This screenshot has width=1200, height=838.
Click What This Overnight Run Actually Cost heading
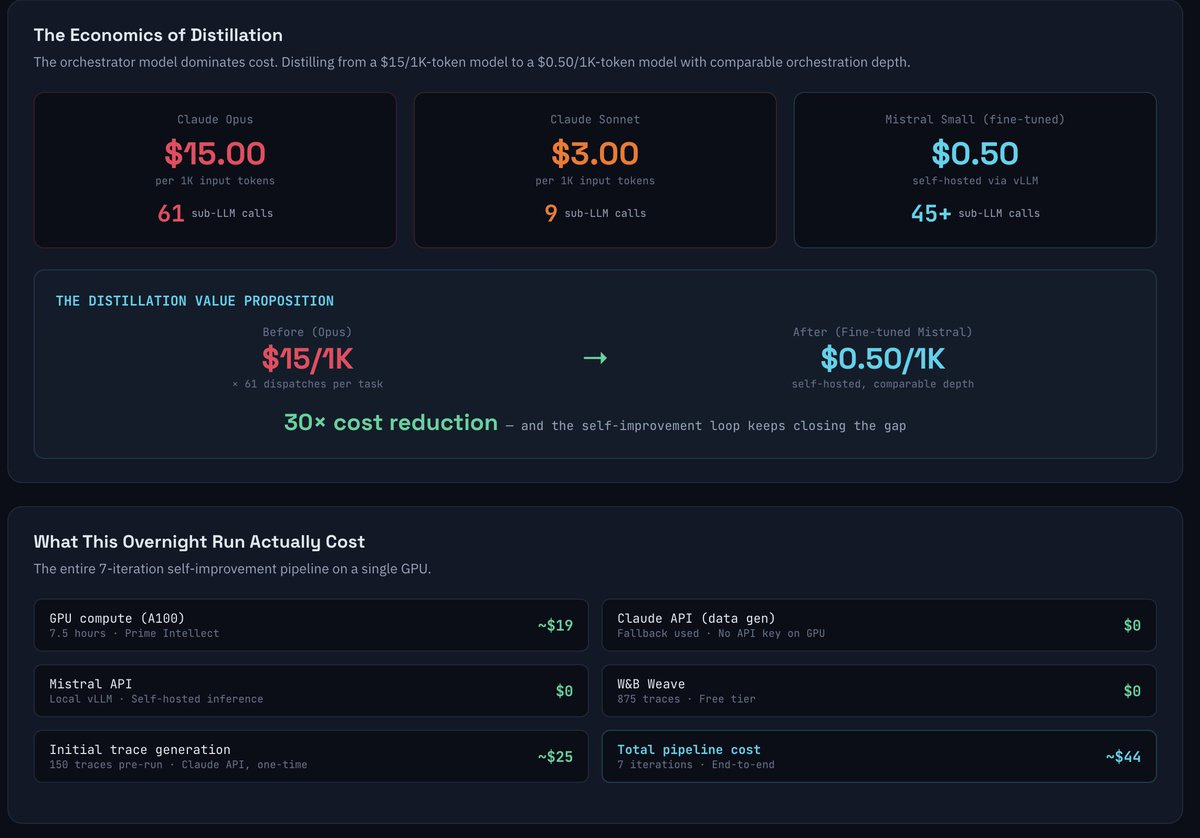point(199,542)
